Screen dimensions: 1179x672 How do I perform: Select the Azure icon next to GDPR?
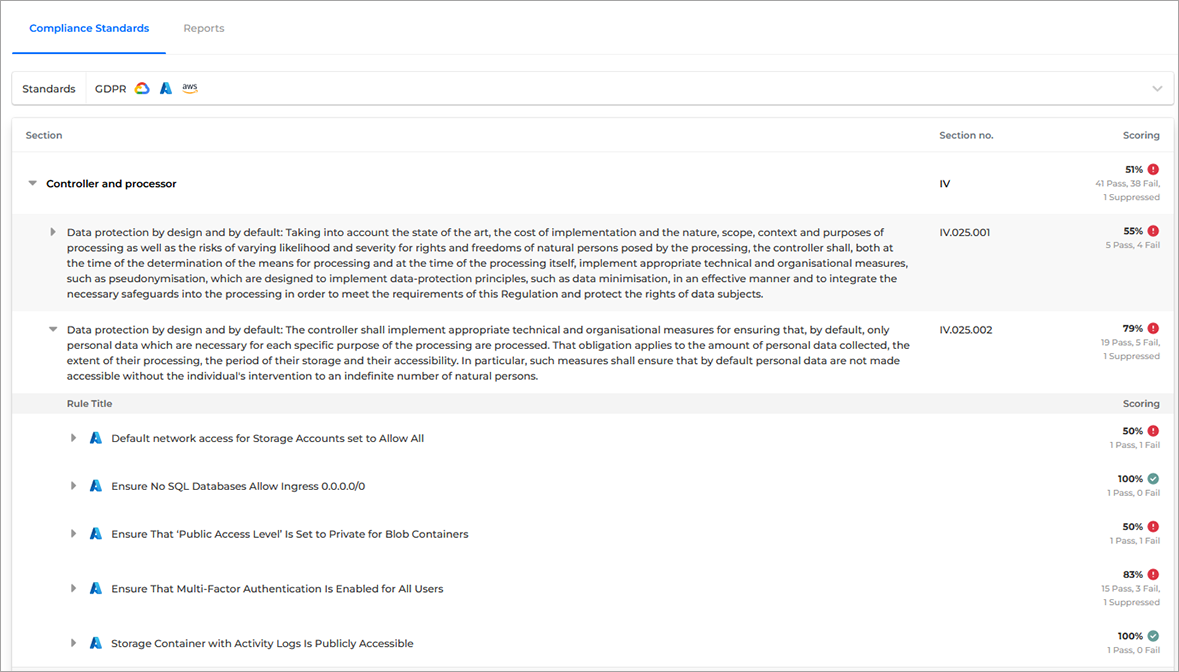[166, 88]
